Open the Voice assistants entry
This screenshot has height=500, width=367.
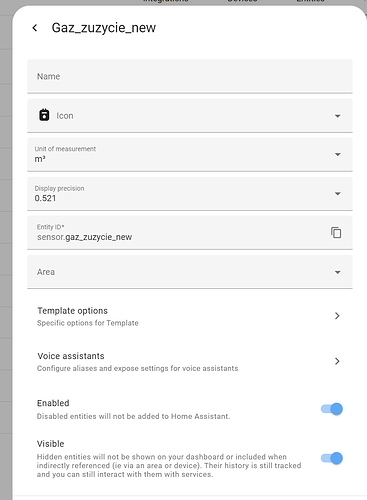(x=190, y=362)
